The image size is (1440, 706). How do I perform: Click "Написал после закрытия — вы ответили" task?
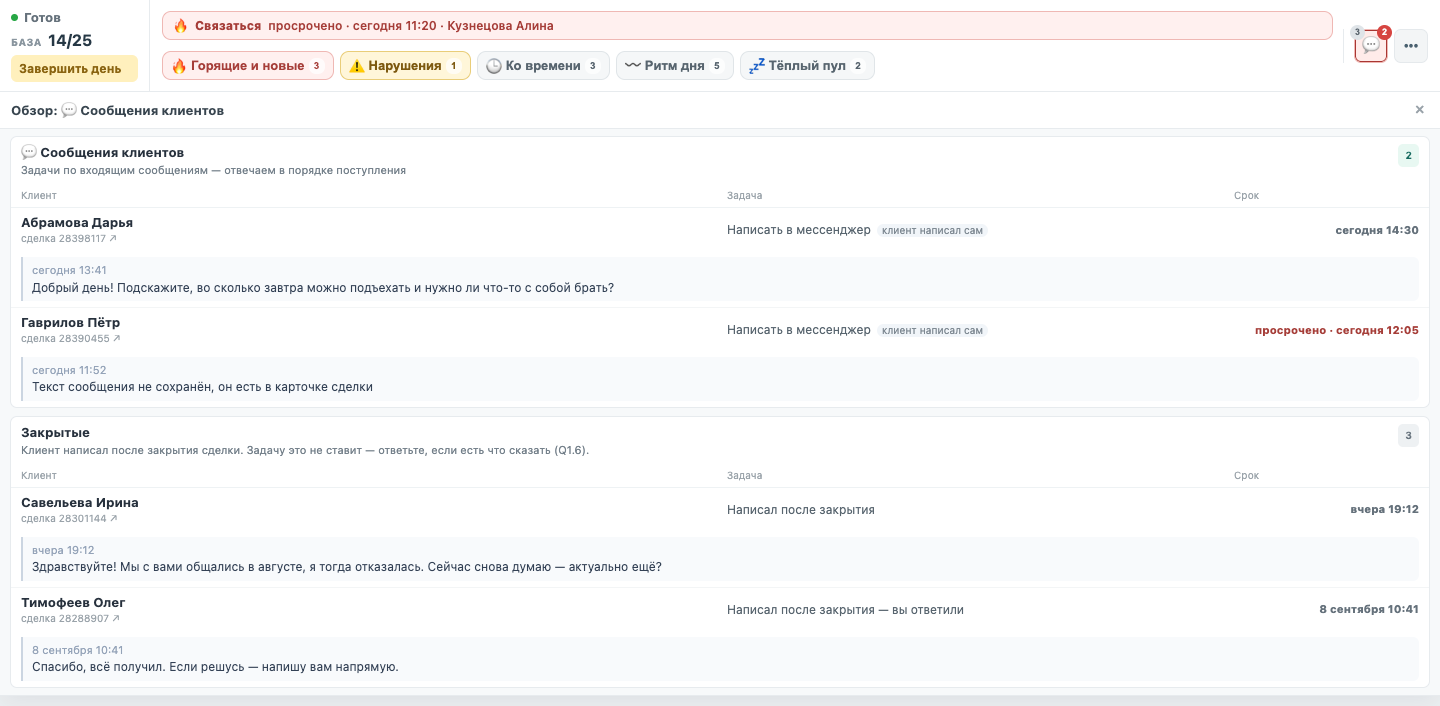click(845, 610)
